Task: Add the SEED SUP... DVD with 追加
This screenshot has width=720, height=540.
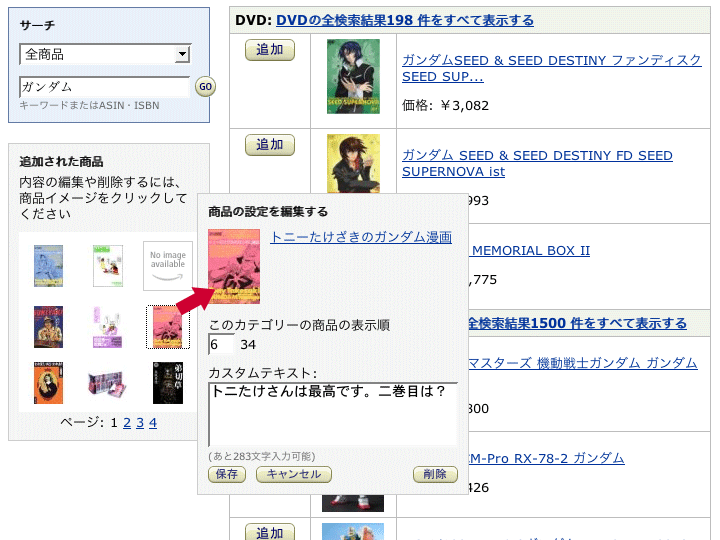Action: click(270, 50)
